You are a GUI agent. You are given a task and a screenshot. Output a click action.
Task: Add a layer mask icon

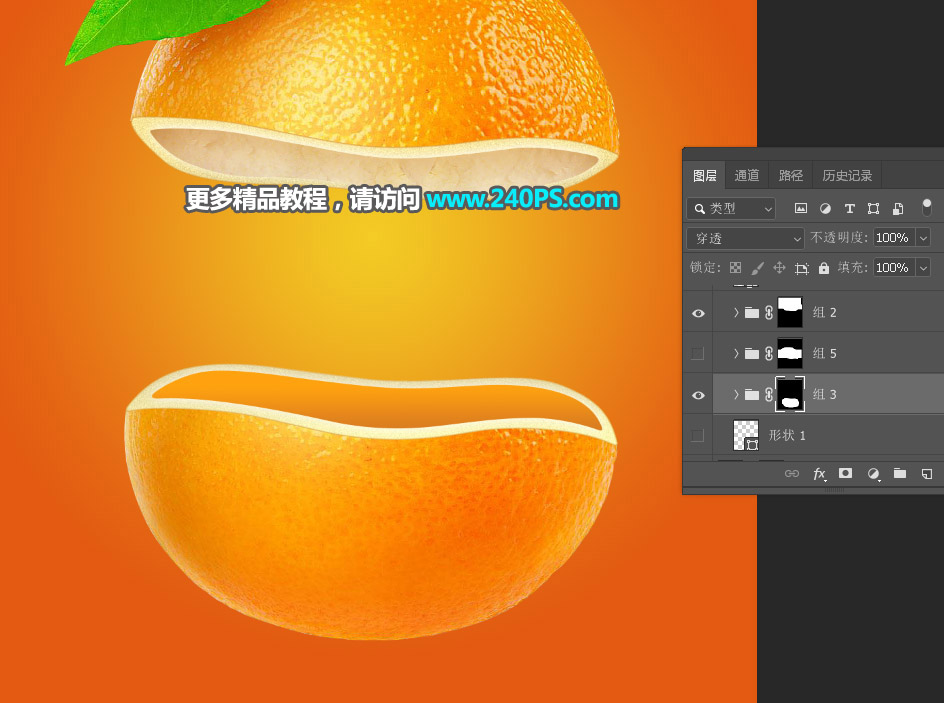click(x=845, y=473)
